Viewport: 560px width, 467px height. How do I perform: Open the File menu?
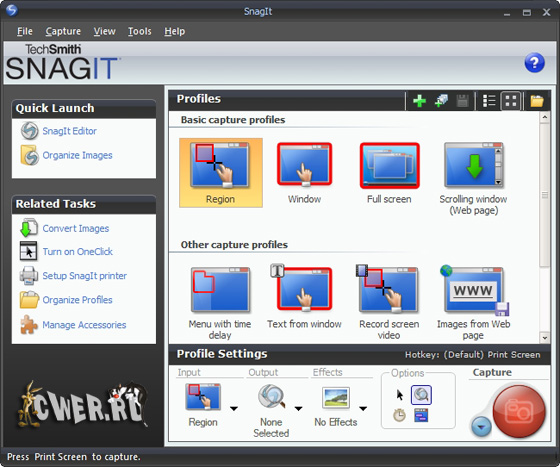coord(25,31)
